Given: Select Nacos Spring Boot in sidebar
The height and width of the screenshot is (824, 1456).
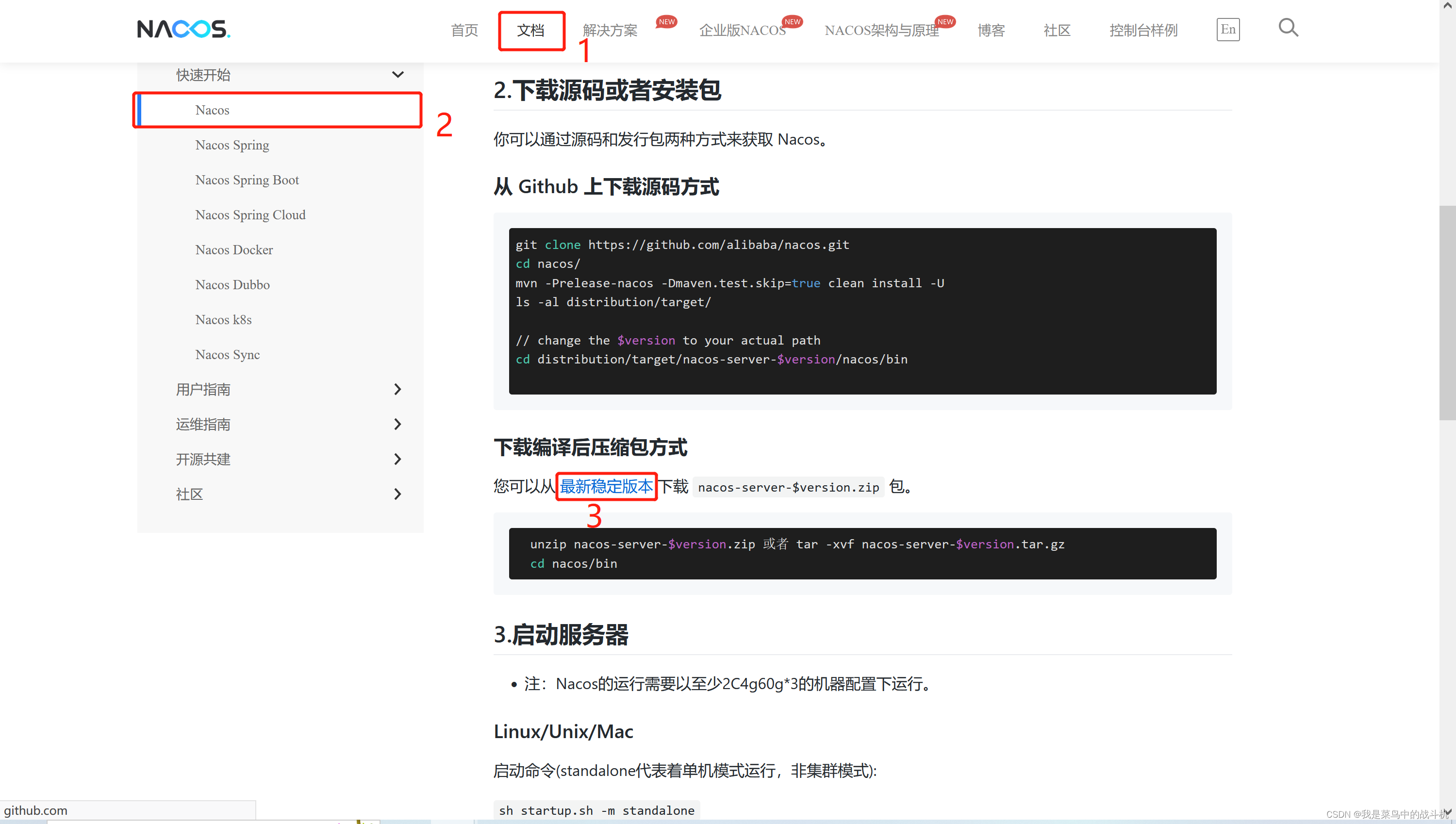Looking at the screenshot, I should [x=247, y=180].
